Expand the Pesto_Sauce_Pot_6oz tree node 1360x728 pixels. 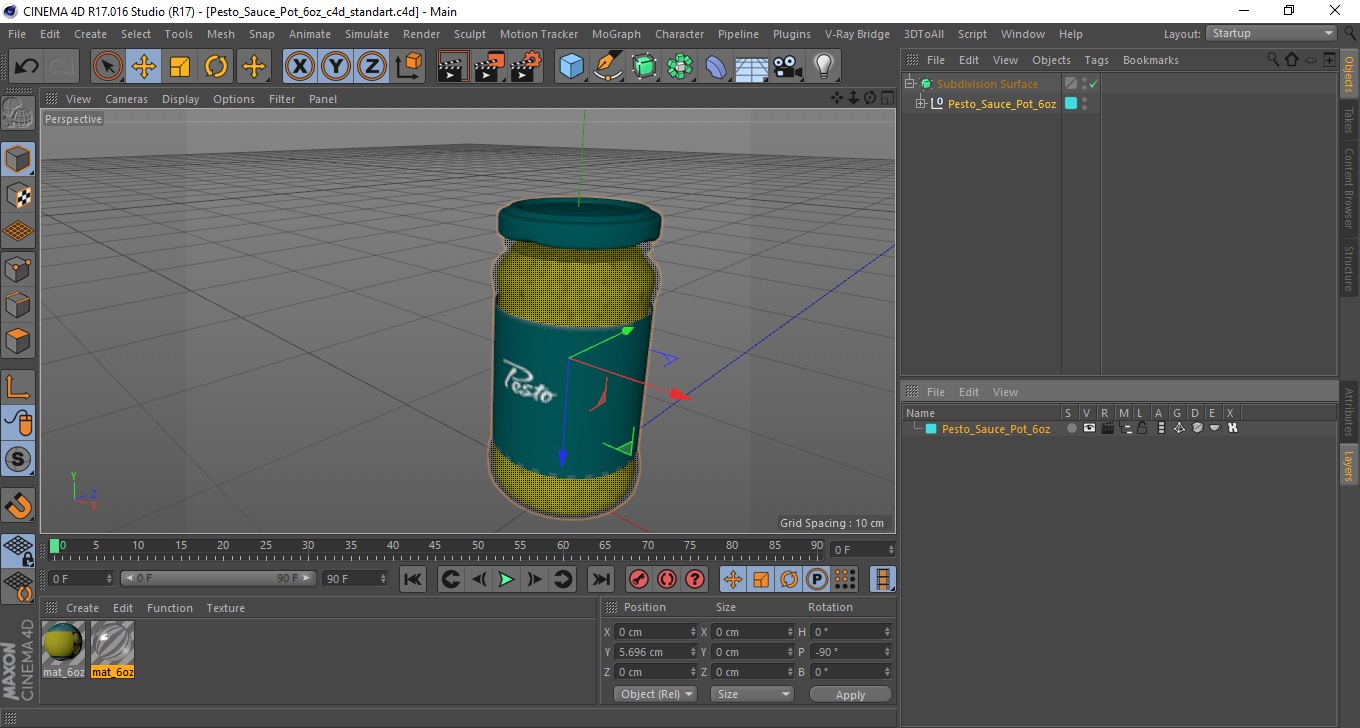[921, 103]
